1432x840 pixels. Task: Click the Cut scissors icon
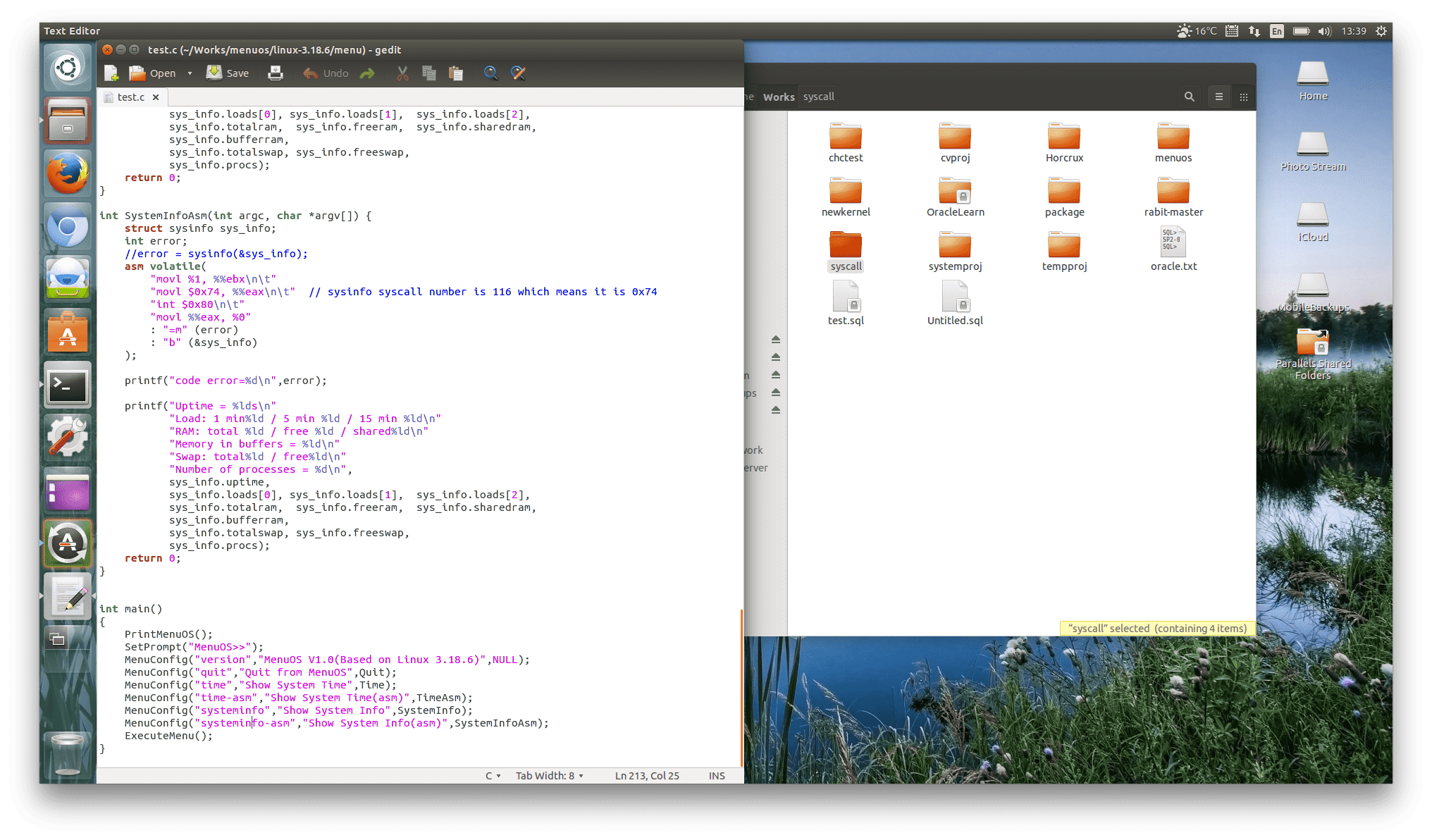tap(402, 73)
